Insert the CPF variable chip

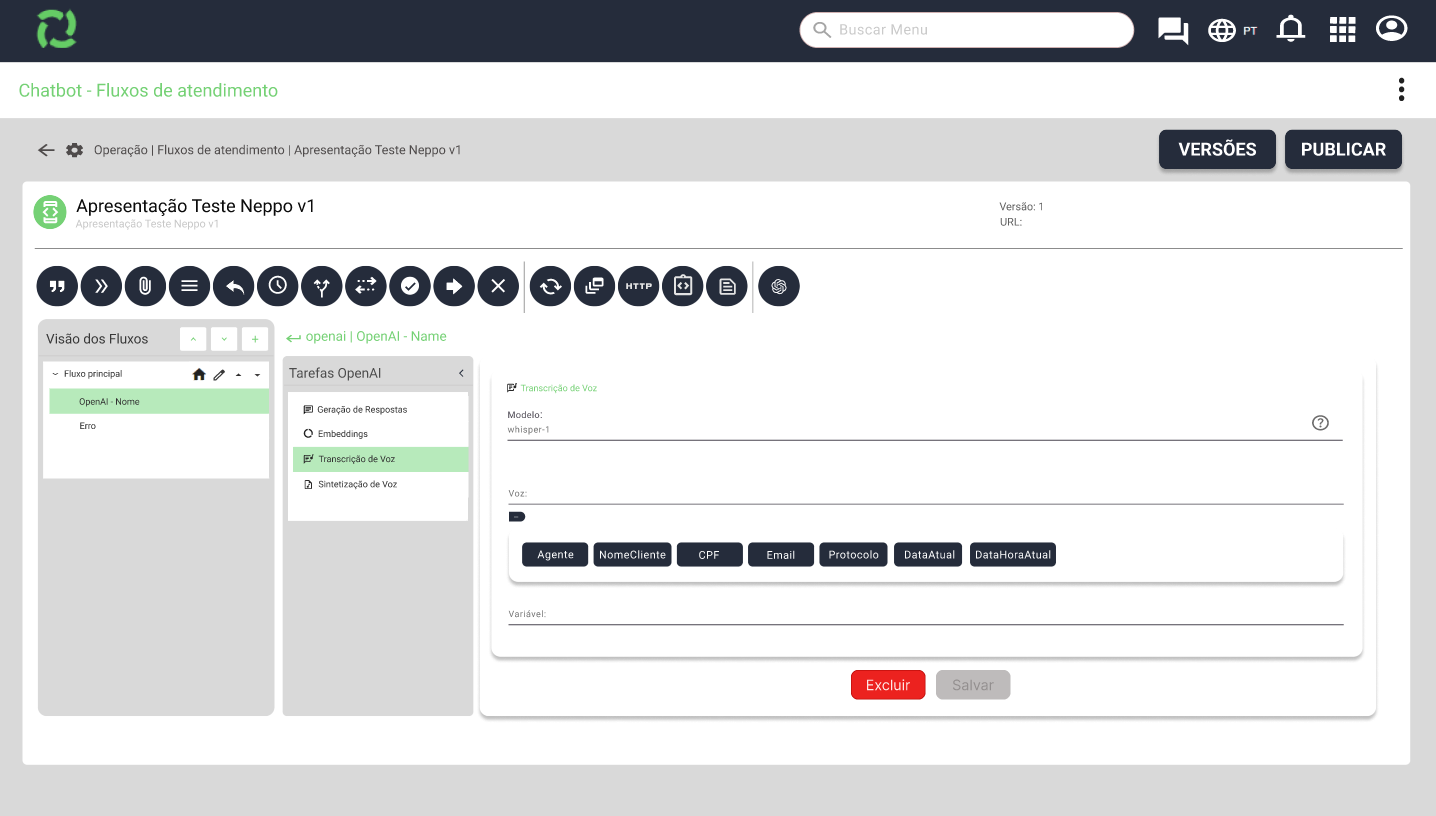click(x=709, y=555)
